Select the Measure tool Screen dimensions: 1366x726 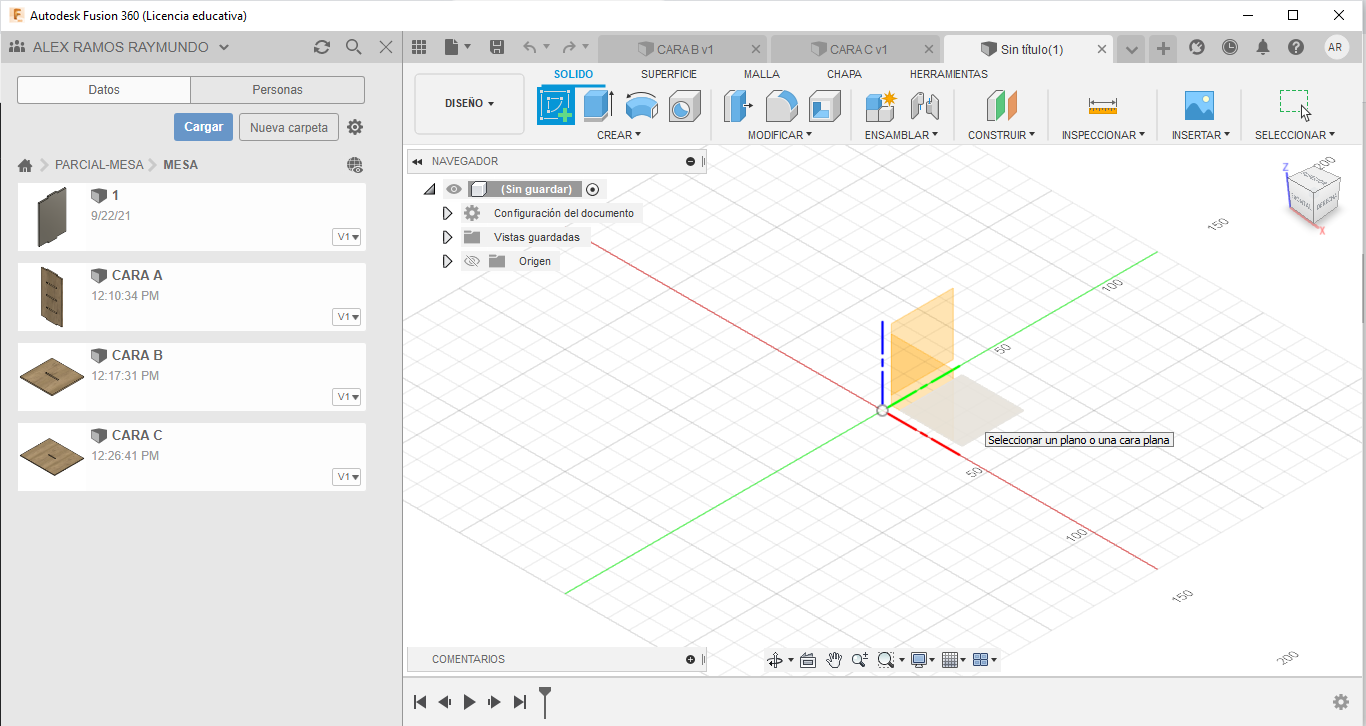coord(1103,105)
